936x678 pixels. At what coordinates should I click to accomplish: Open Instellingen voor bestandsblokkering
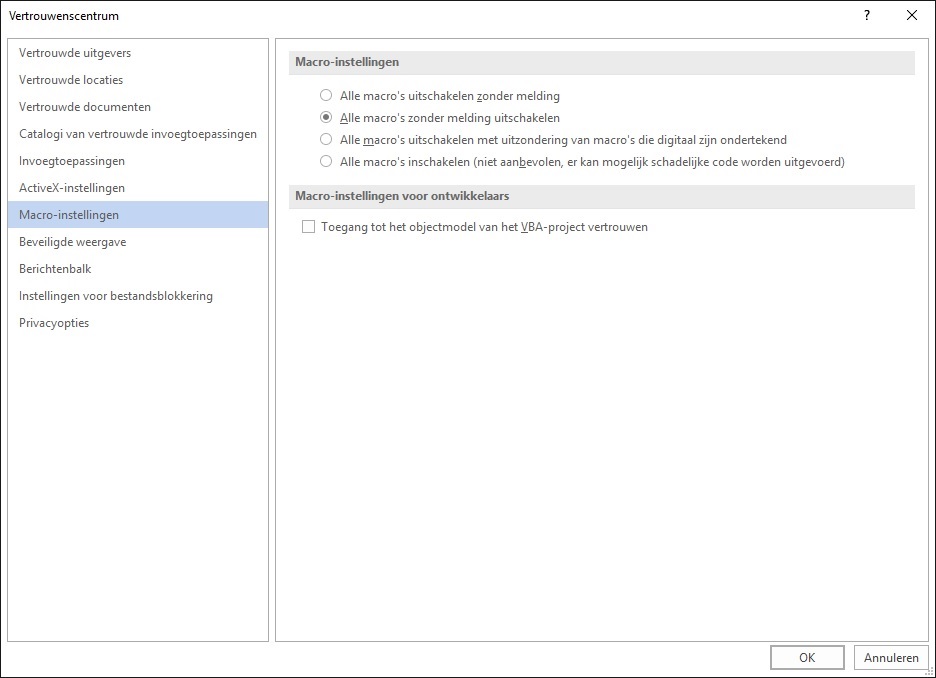pos(138,295)
